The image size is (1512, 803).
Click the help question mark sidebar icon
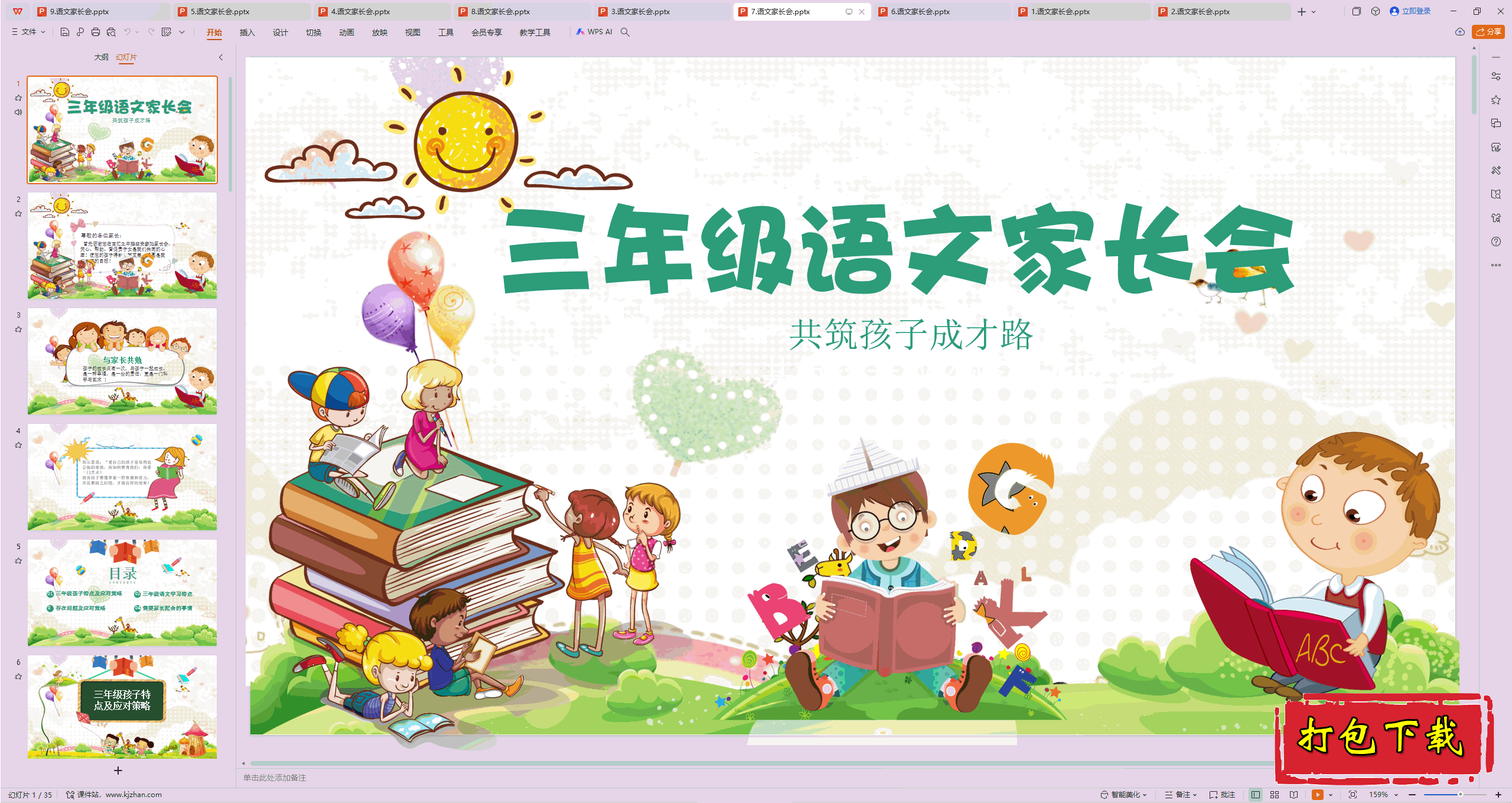click(1496, 241)
